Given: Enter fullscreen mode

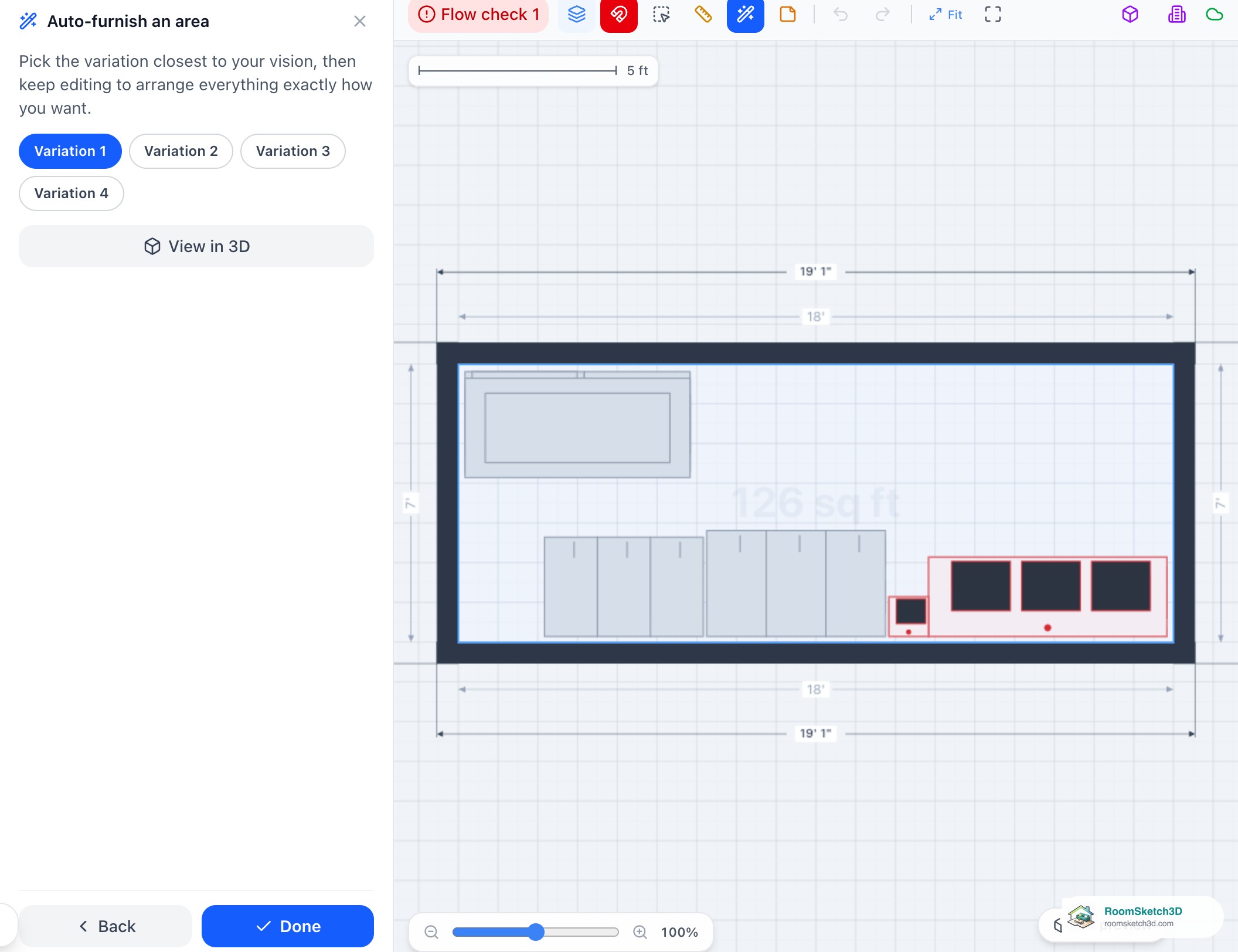Looking at the screenshot, I should (x=993, y=15).
